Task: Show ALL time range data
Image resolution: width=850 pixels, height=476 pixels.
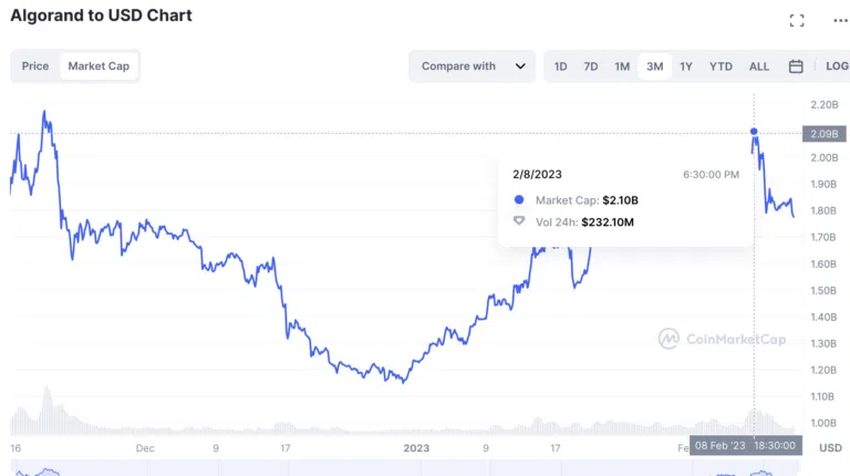Action: pyautogui.click(x=759, y=67)
